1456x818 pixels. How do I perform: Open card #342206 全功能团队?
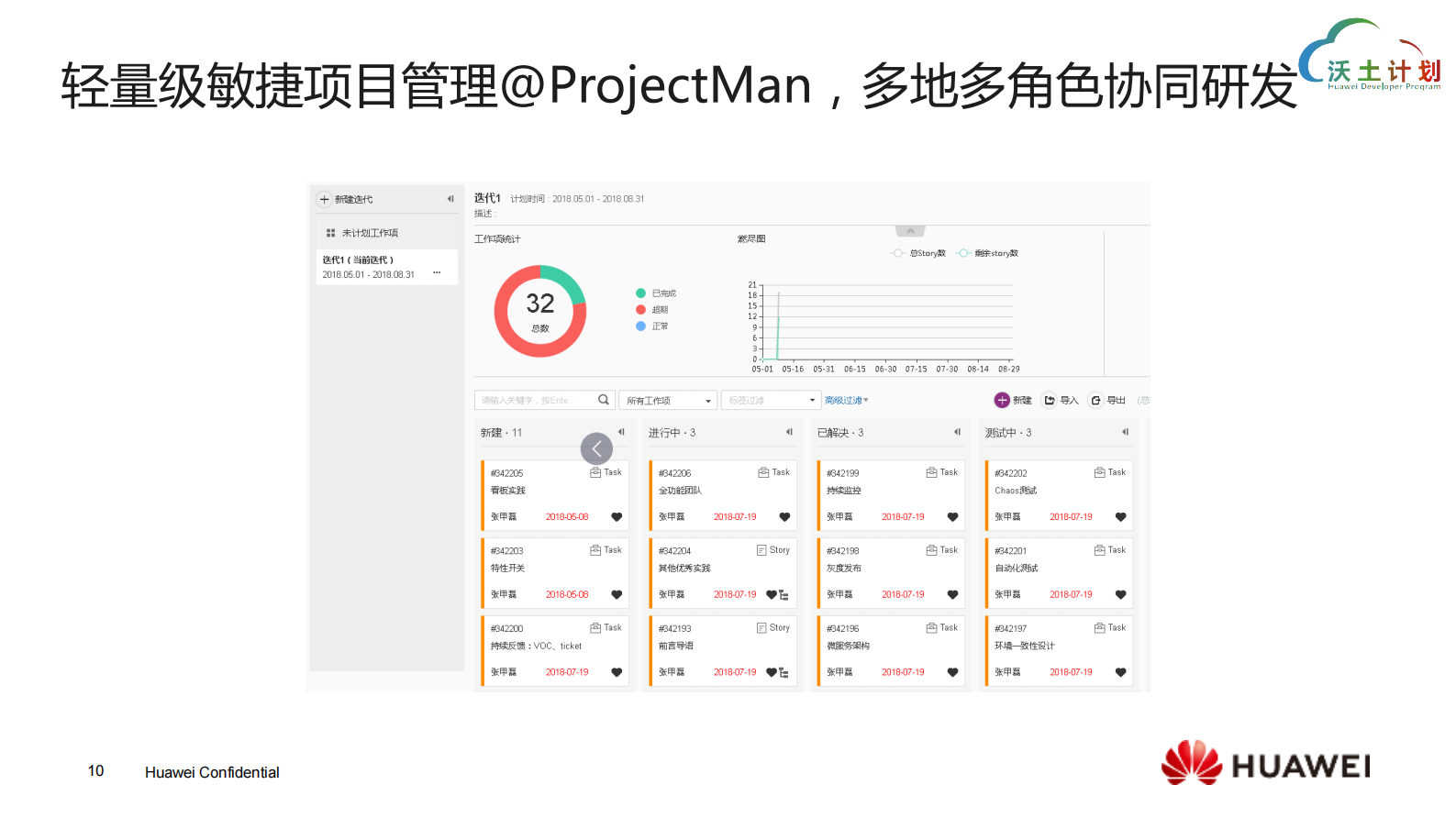pyautogui.click(x=722, y=495)
